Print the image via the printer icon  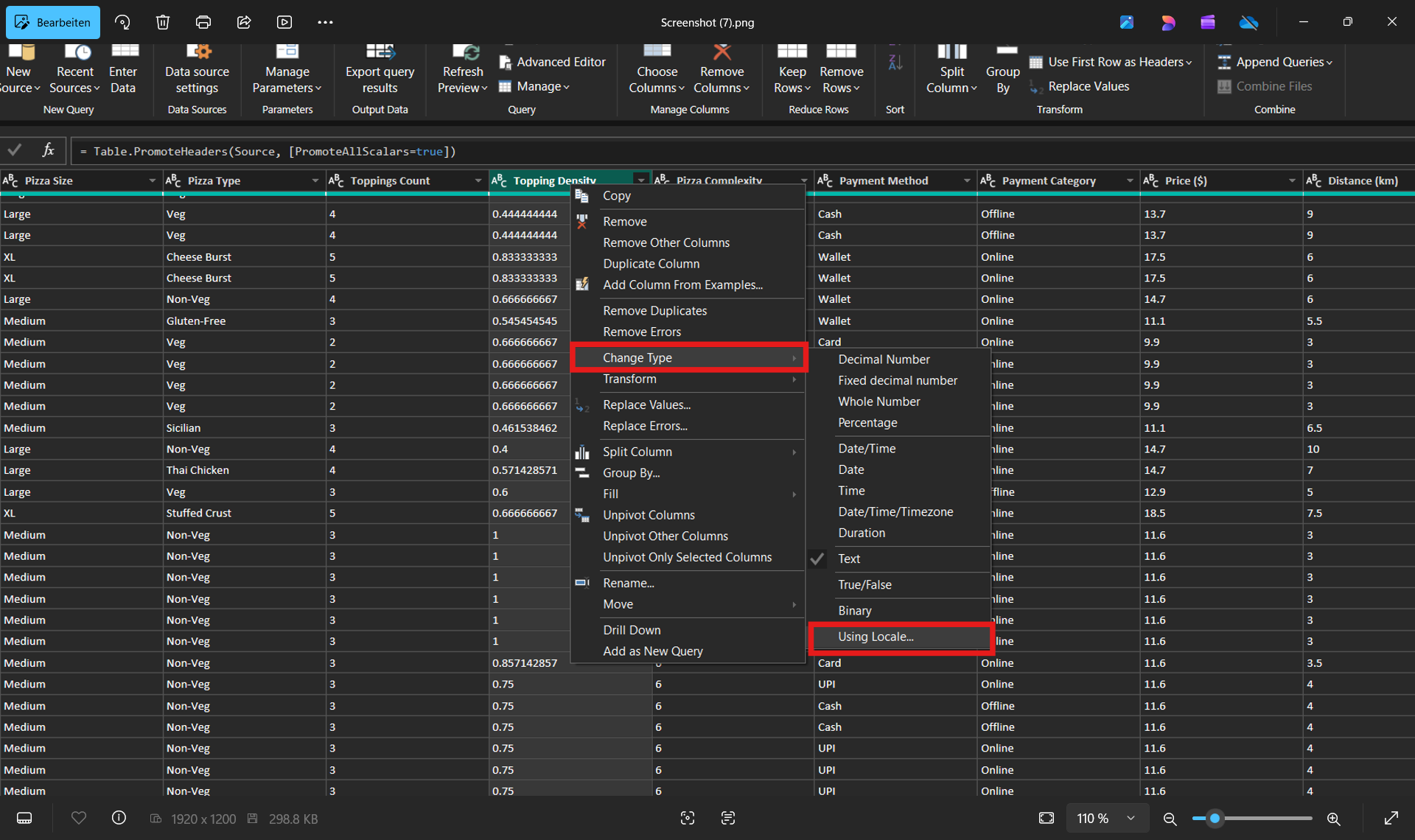[x=203, y=22]
